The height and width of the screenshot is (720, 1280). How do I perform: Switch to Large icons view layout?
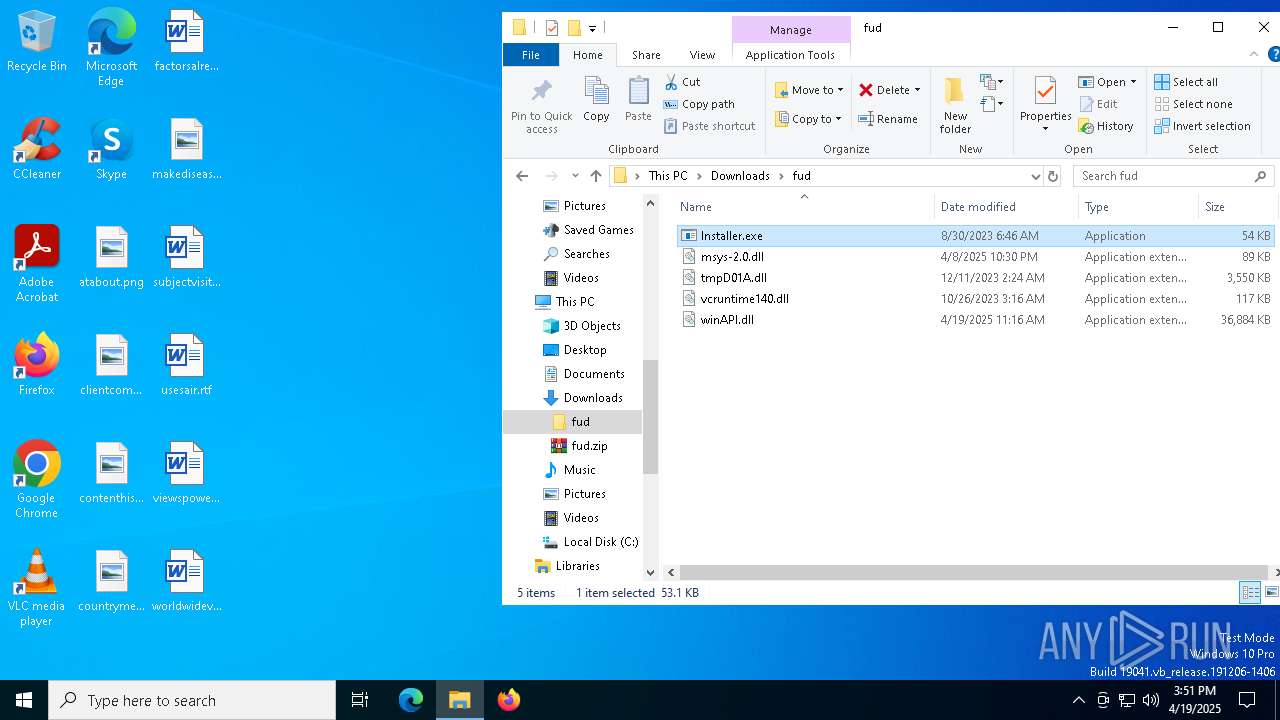(1271, 593)
